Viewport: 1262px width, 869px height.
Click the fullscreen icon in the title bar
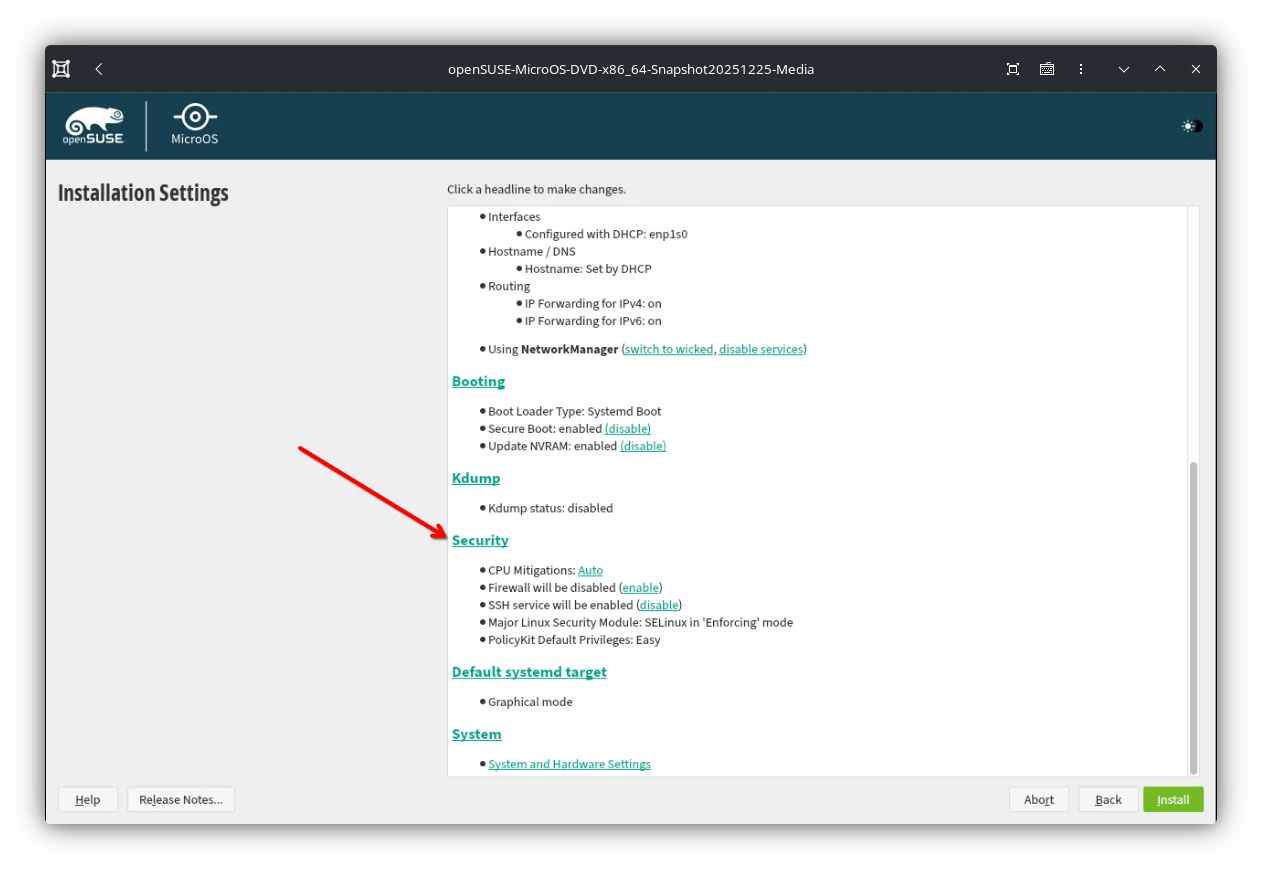point(1012,69)
